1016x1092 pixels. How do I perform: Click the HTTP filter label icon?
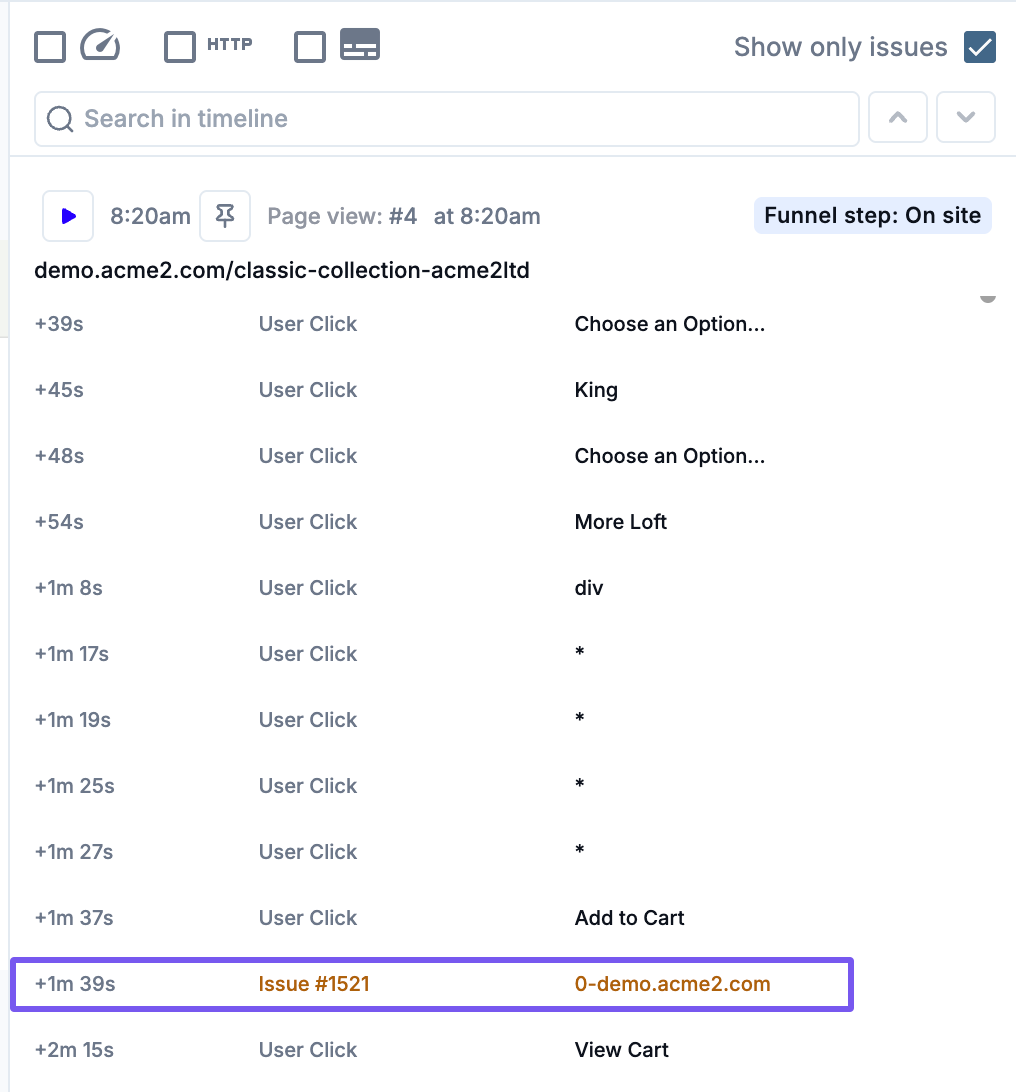pyautogui.click(x=229, y=45)
